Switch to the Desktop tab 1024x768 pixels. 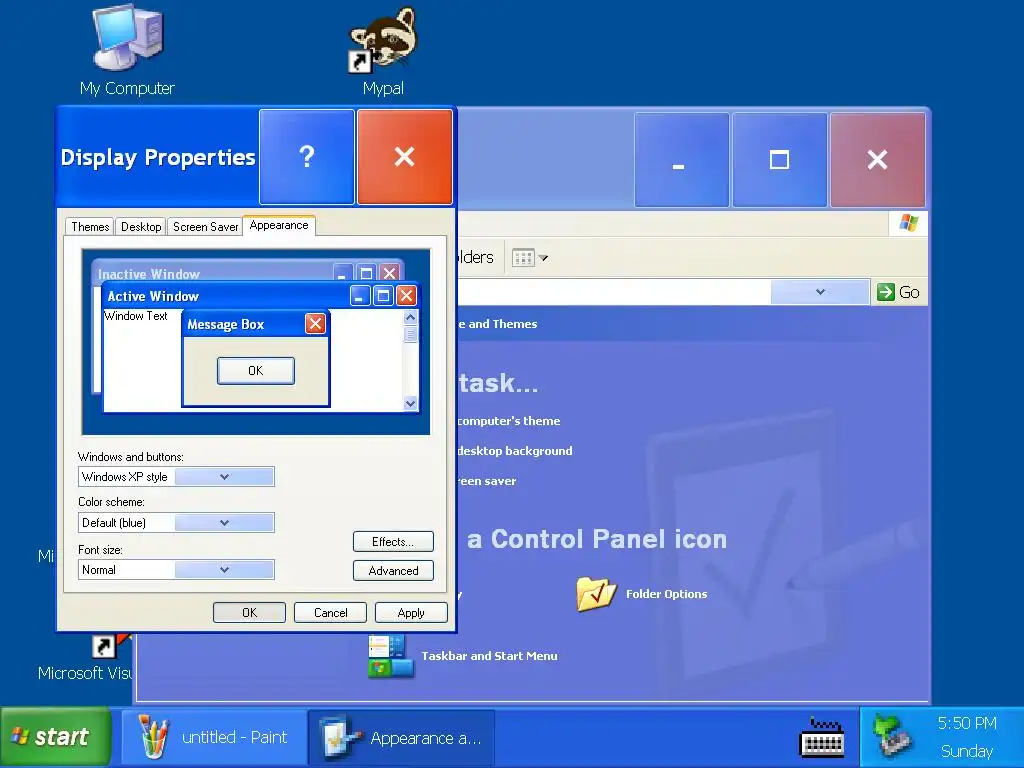[140, 227]
